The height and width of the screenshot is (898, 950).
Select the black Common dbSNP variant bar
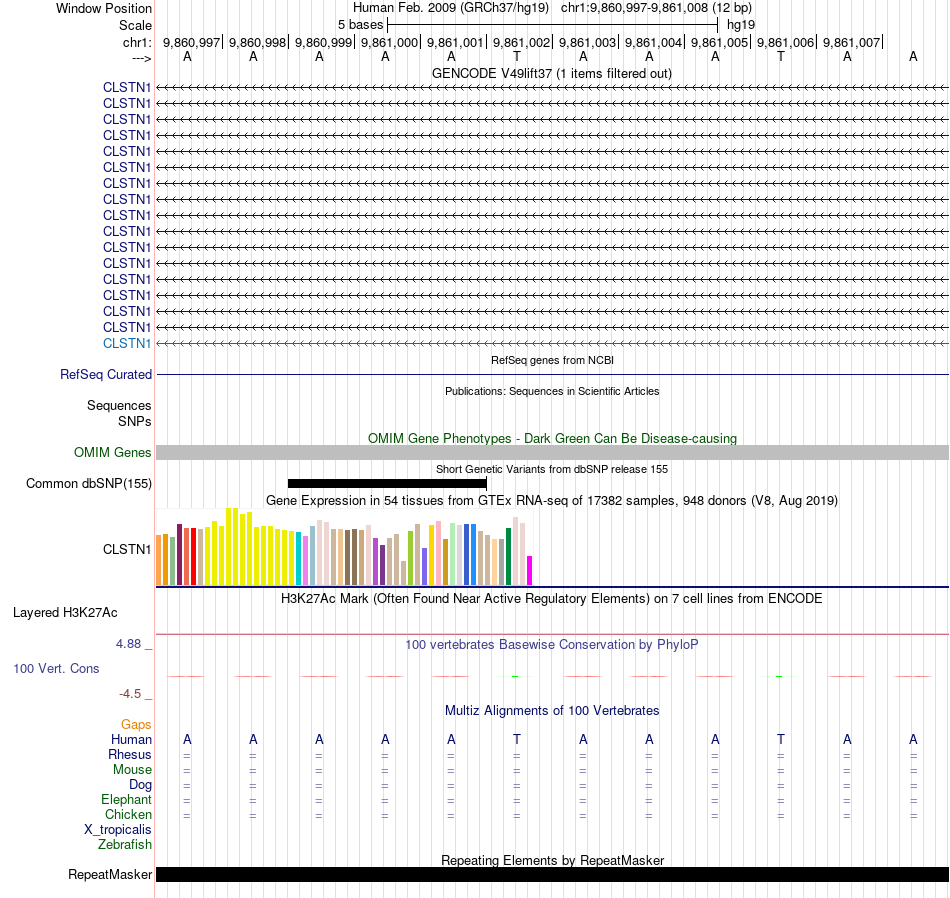387,484
